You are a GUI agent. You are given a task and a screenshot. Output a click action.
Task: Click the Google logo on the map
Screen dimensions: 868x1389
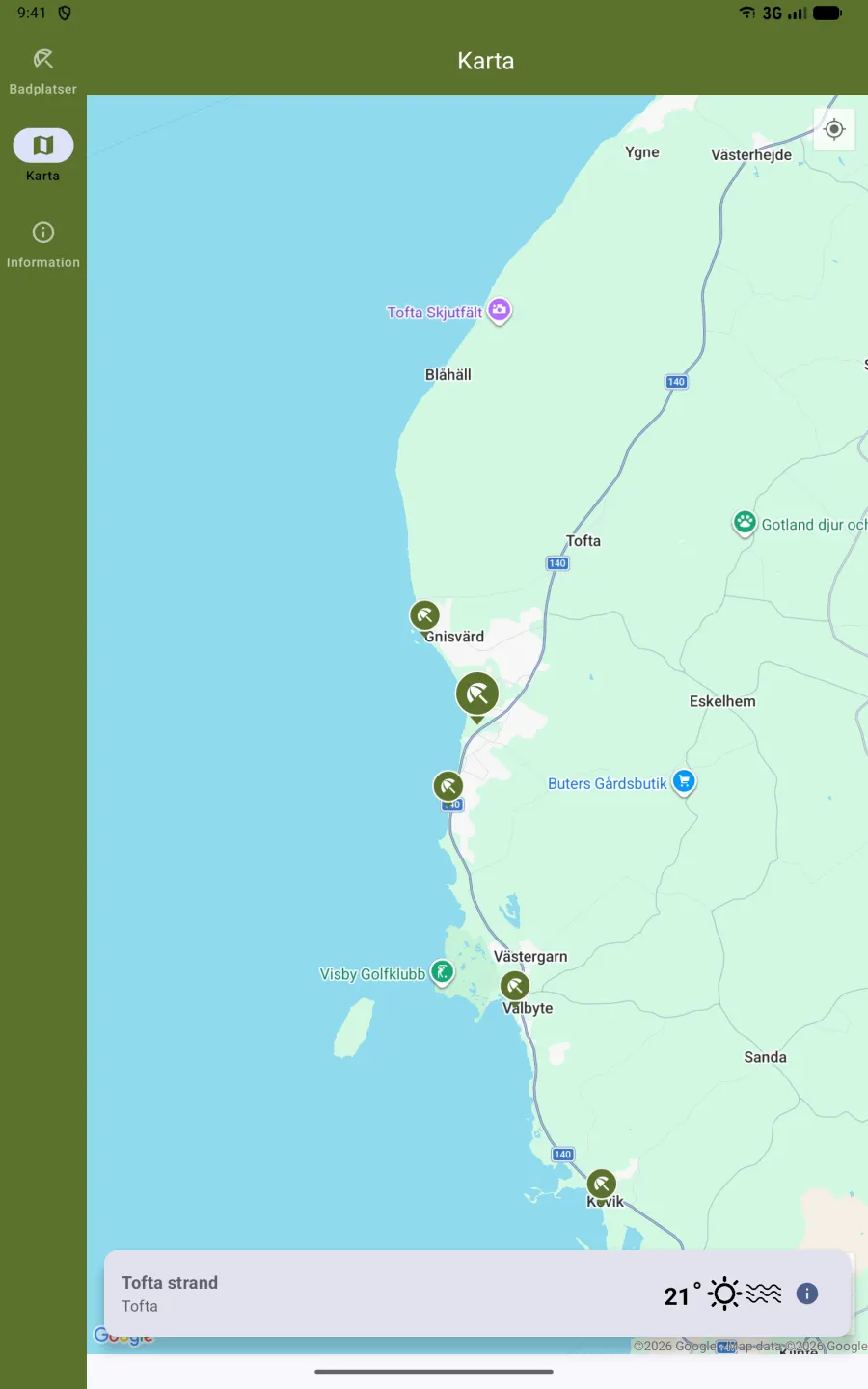(123, 1337)
